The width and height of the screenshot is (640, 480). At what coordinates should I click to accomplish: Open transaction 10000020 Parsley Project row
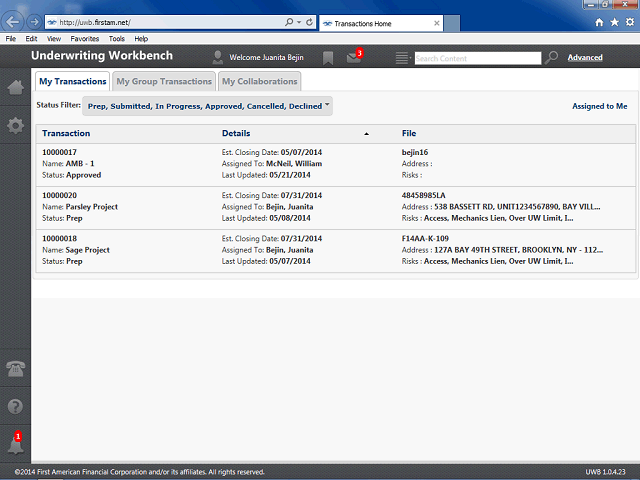[336, 207]
